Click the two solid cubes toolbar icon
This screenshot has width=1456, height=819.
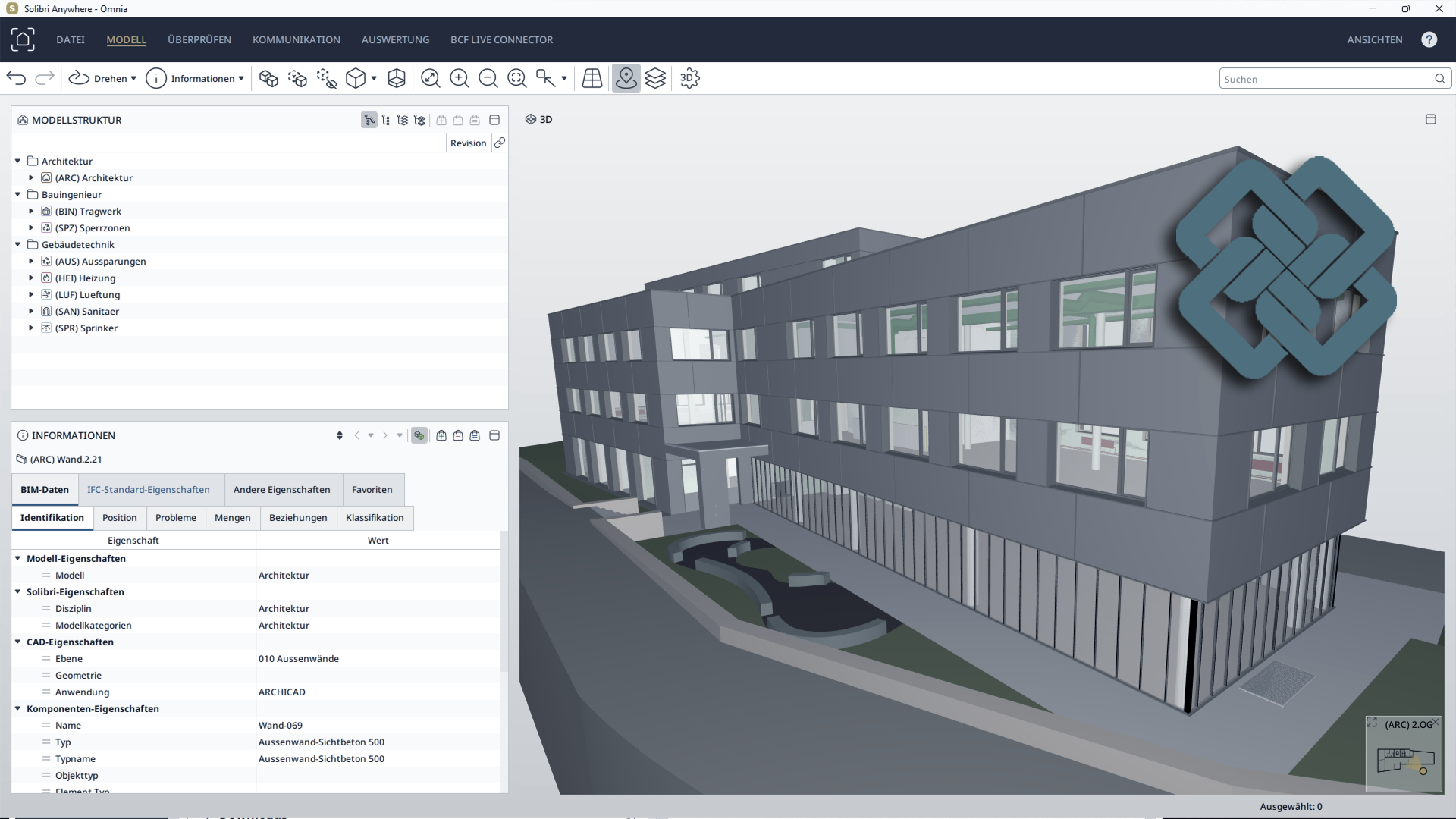(268, 78)
